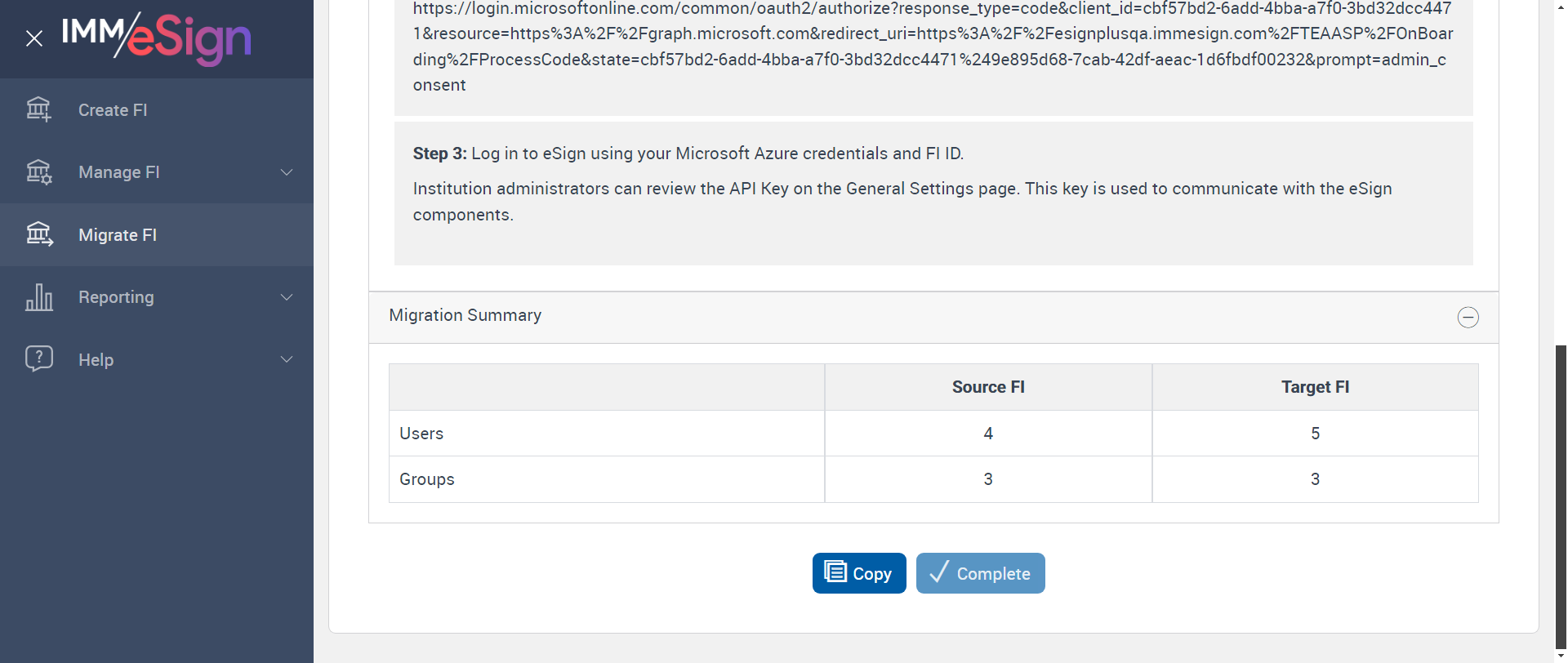
Task: Click the Help question mark icon
Action: pos(38,359)
